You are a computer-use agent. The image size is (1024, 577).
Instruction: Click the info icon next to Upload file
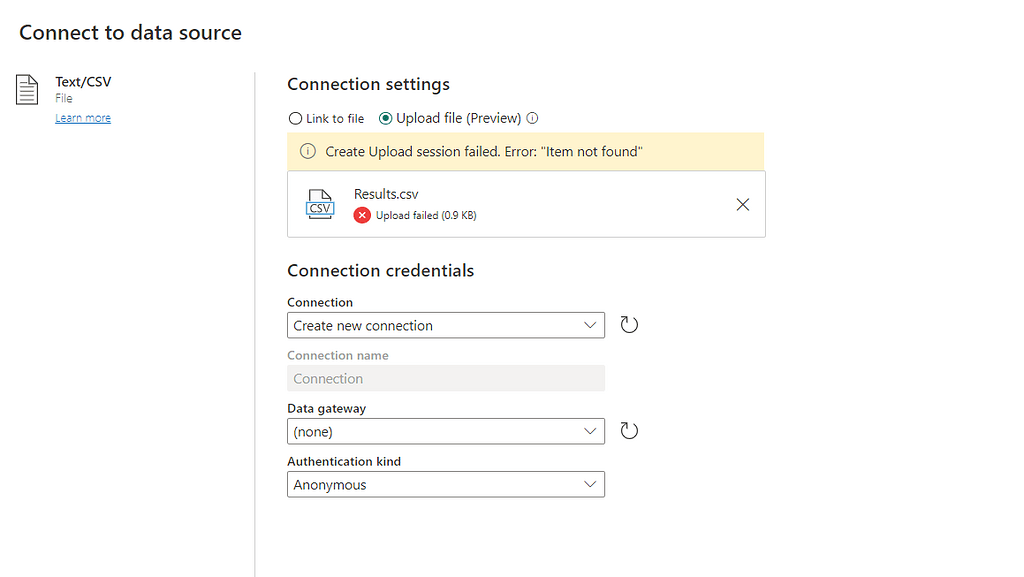pyautogui.click(x=532, y=118)
